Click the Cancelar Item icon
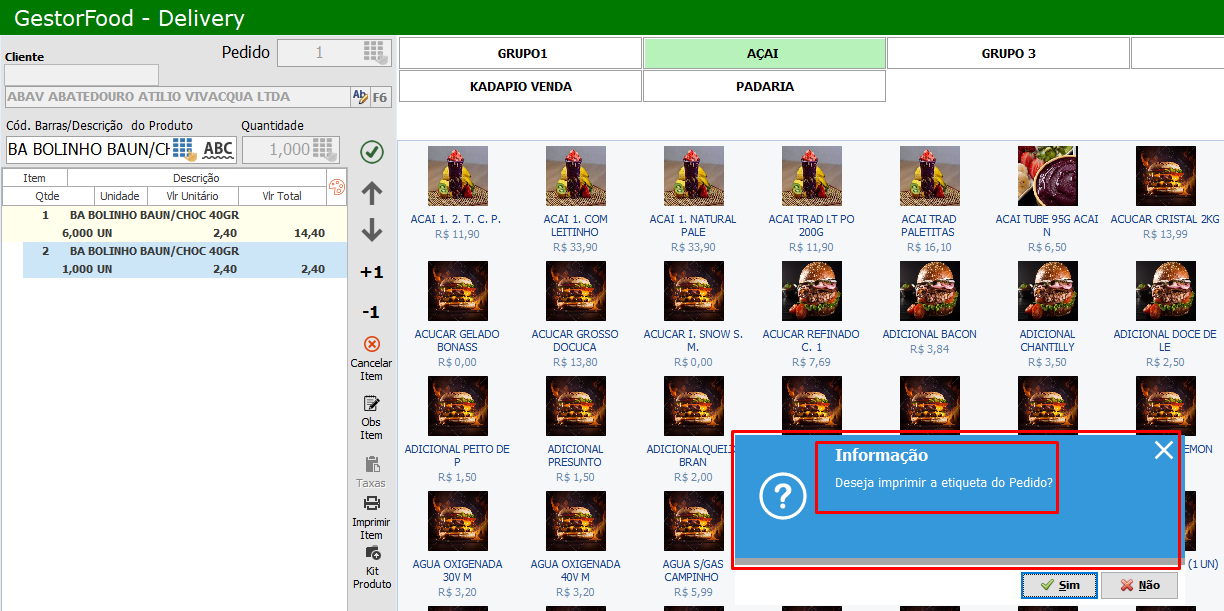 (x=371, y=344)
